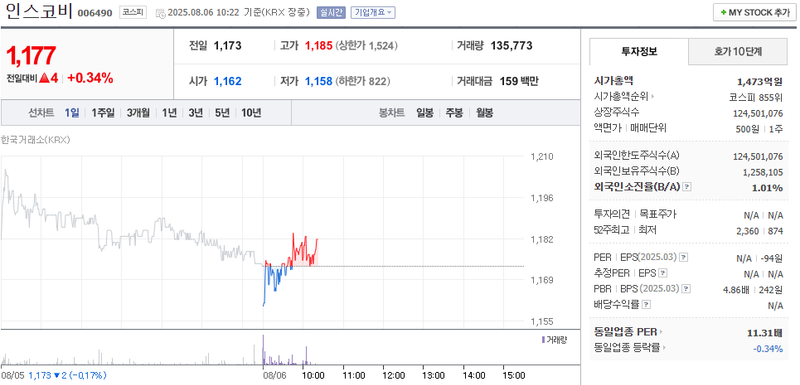Click the clock icon before the date
This screenshot has width=800, height=385.
(160, 13)
